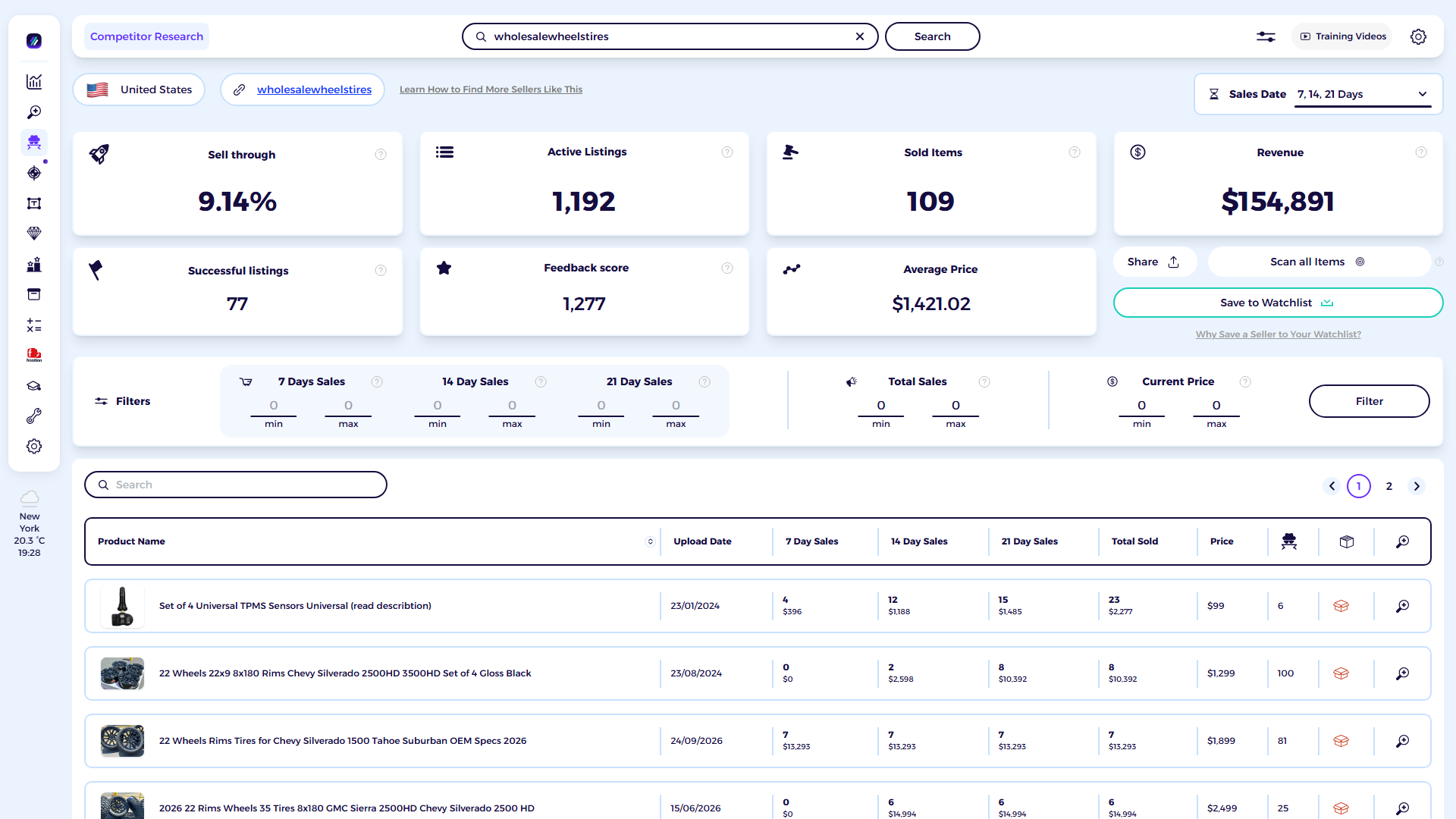Open the graduation cap academy sidebar icon
The height and width of the screenshot is (819, 1456).
tap(34, 386)
